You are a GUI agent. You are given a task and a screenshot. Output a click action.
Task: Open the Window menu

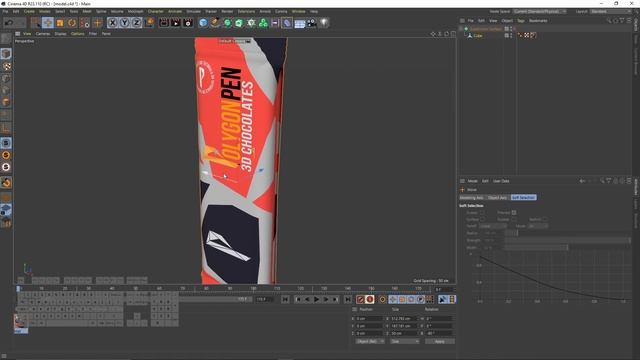298,11
